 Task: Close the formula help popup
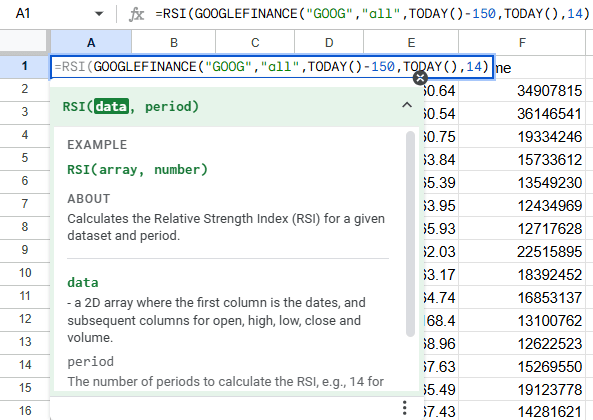[x=420, y=78]
